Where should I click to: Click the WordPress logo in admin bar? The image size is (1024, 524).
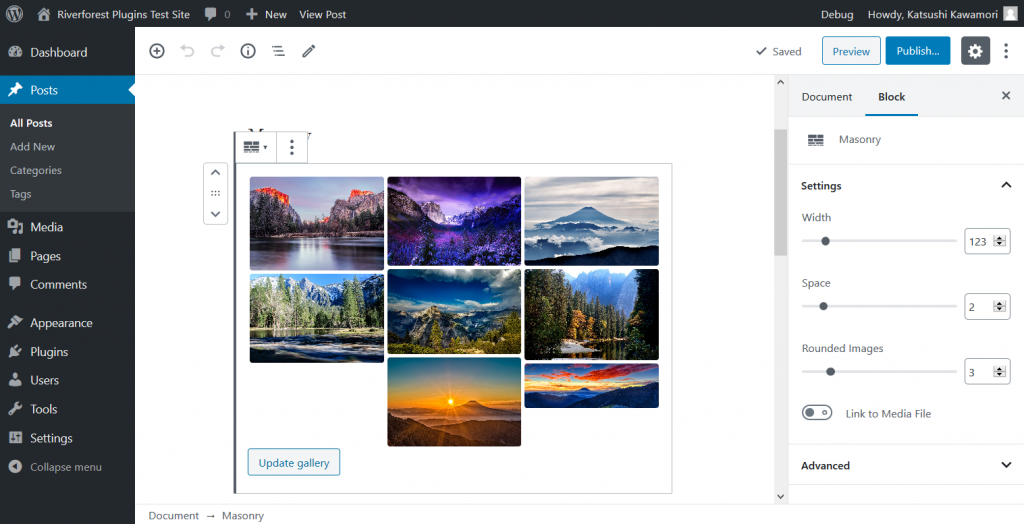14,14
